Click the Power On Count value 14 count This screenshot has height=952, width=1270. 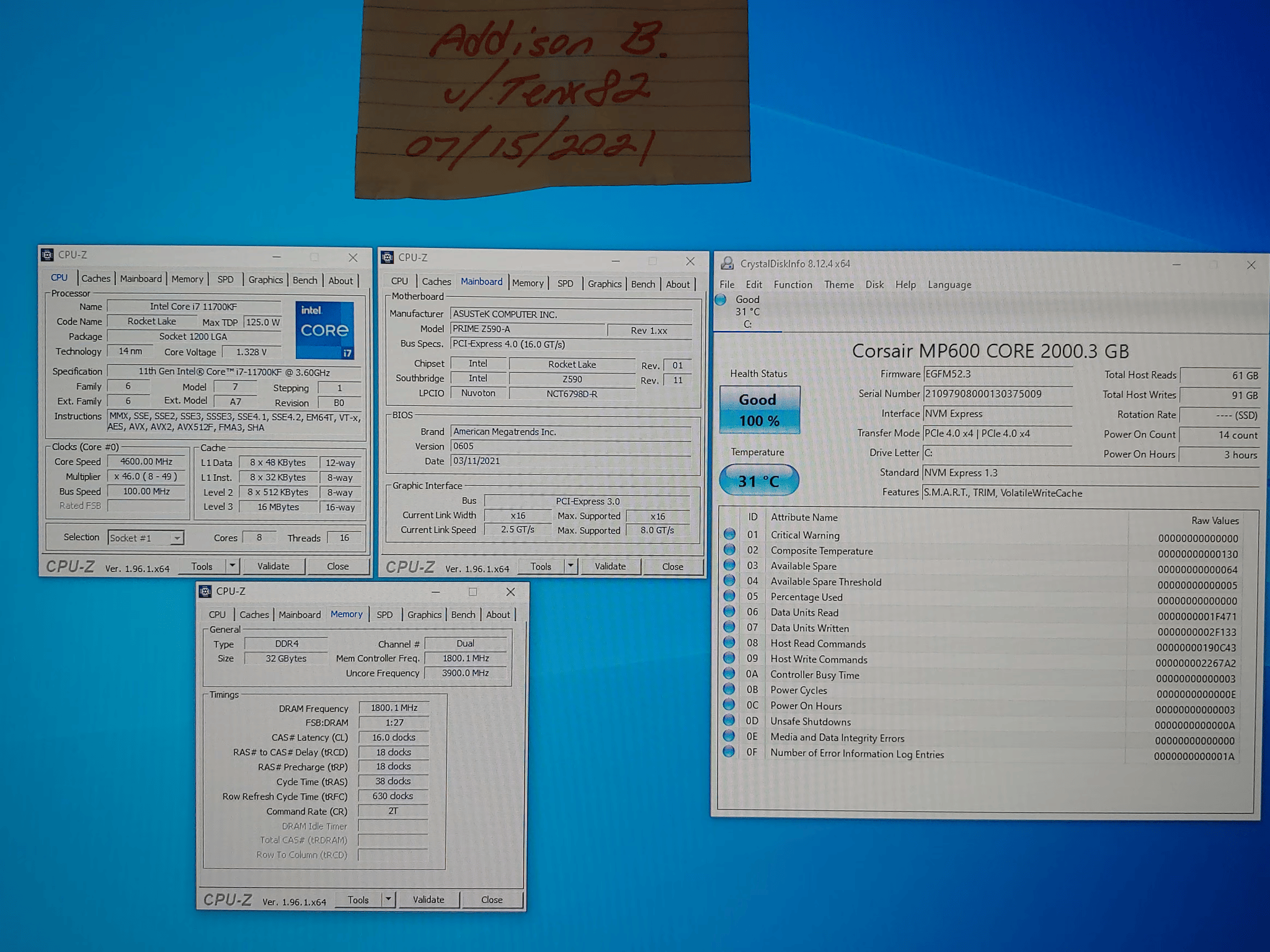(1220, 434)
